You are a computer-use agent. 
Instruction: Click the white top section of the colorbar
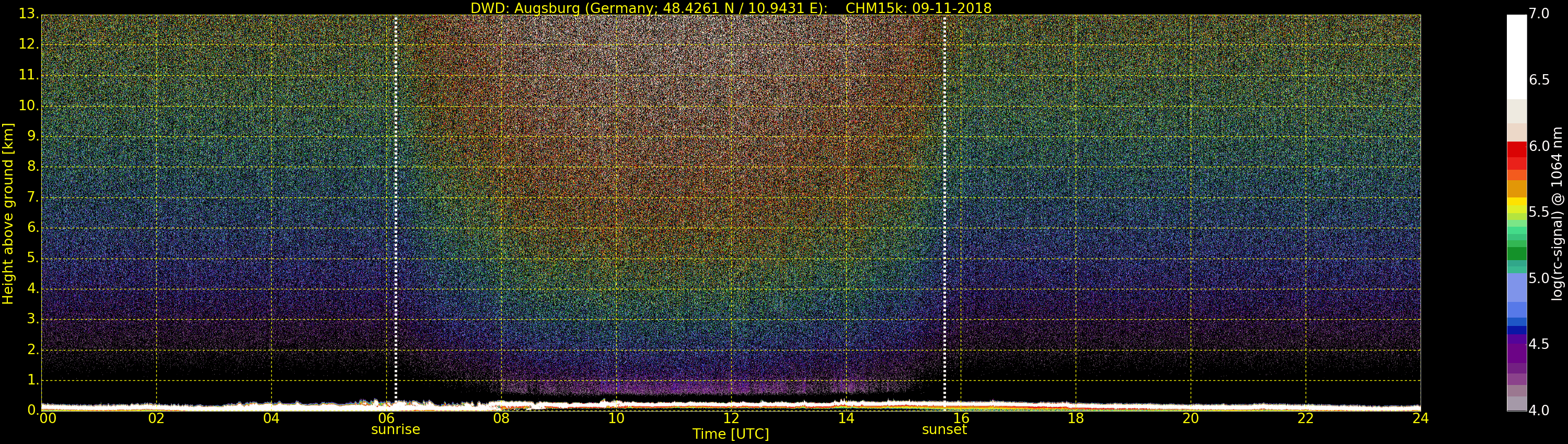click(x=1516, y=55)
